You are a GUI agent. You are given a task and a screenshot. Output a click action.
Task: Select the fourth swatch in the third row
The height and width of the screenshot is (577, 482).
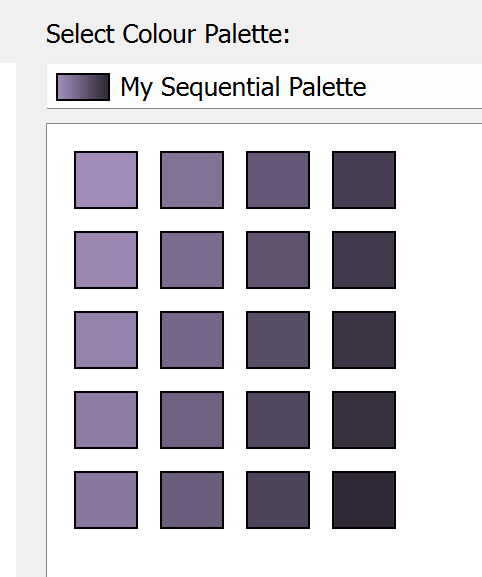(364, 340)
